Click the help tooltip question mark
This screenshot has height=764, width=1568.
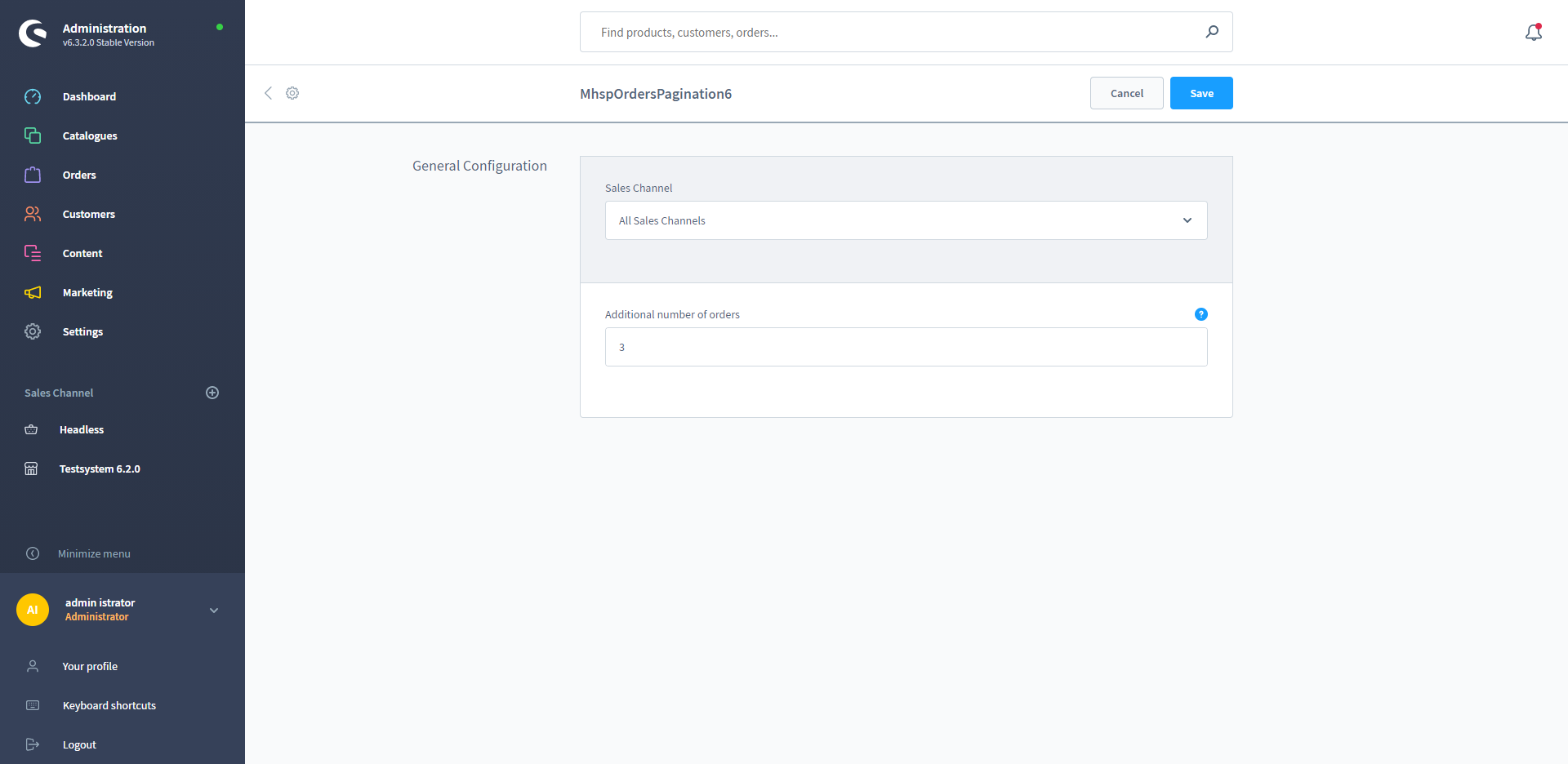pyautogui.click(x=1200, y=314)
